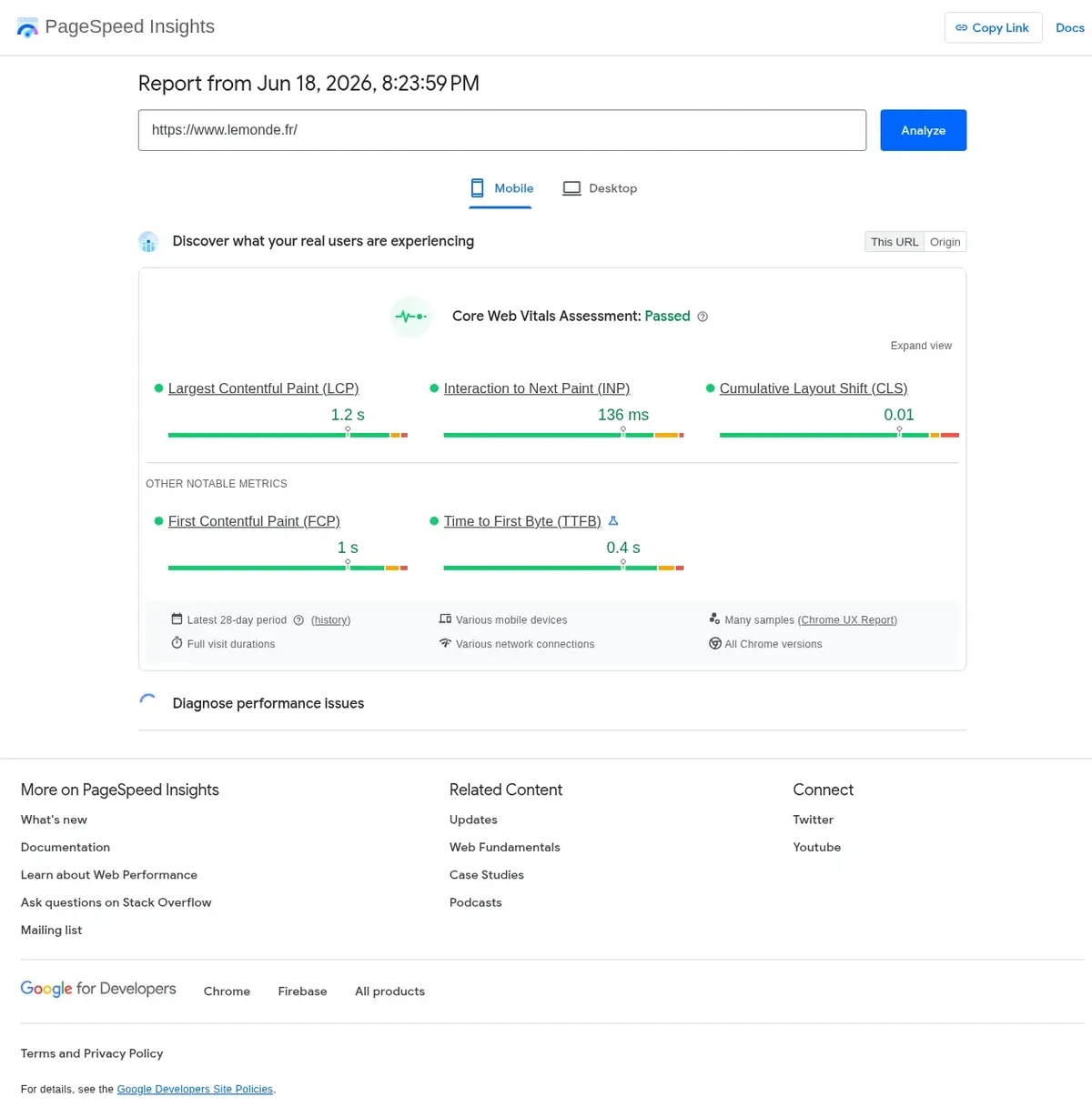This screenshot has width=1092, height=1117.
Task: Click the LCP distribution bar
Action: (288, 435)
